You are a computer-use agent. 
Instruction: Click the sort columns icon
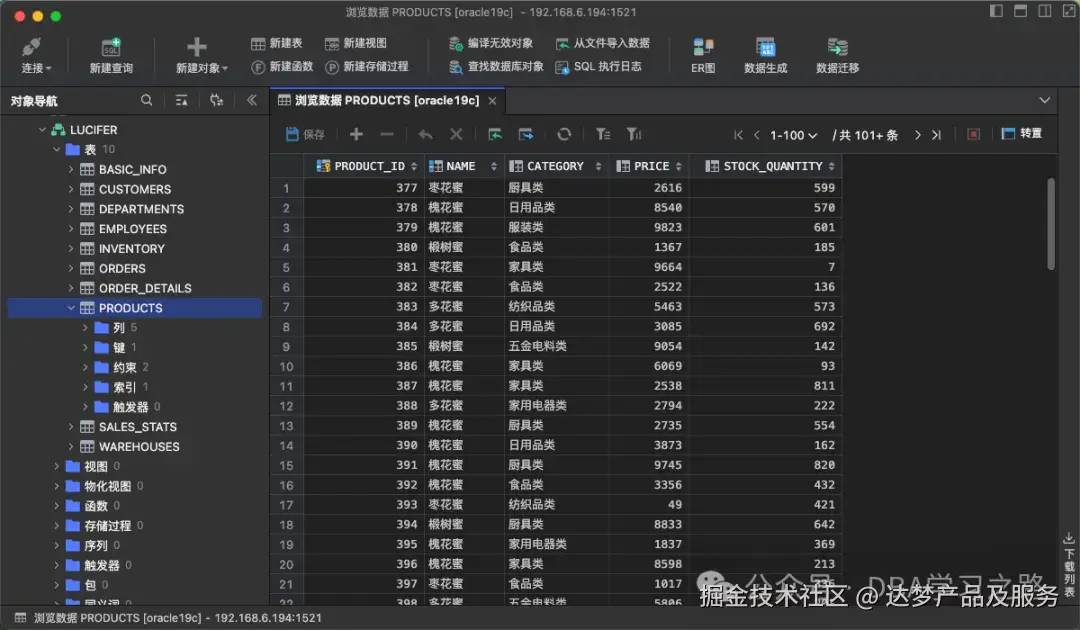[x=634, y=134]
